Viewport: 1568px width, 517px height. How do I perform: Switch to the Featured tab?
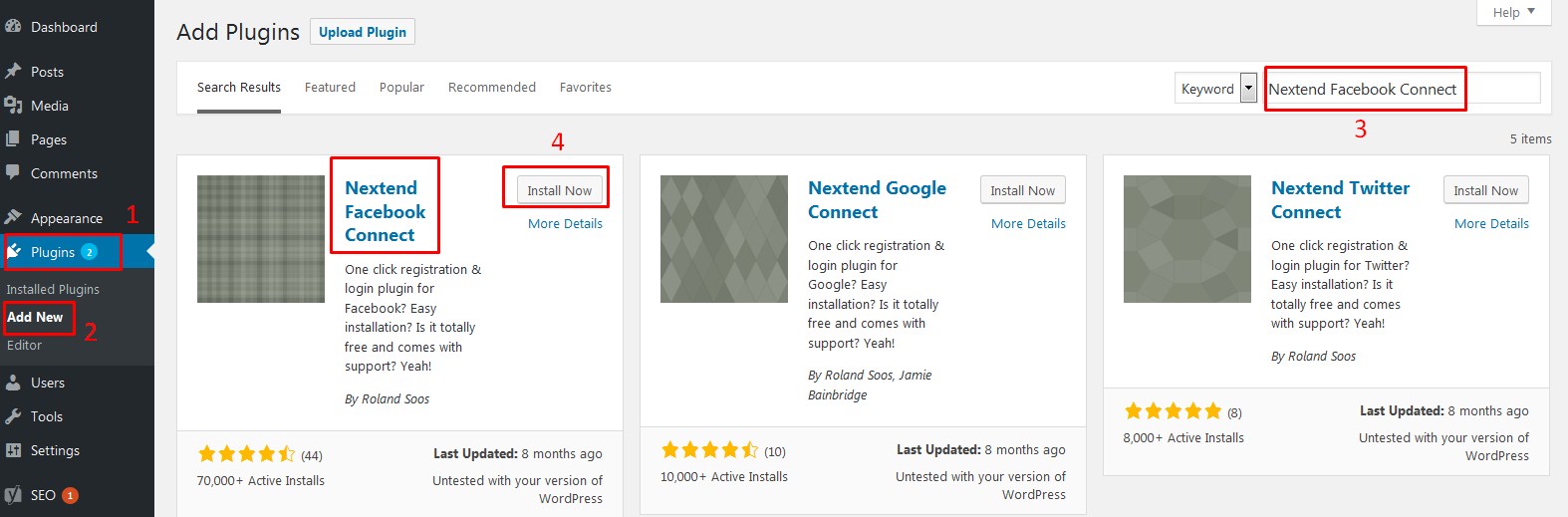coord(330,88)
